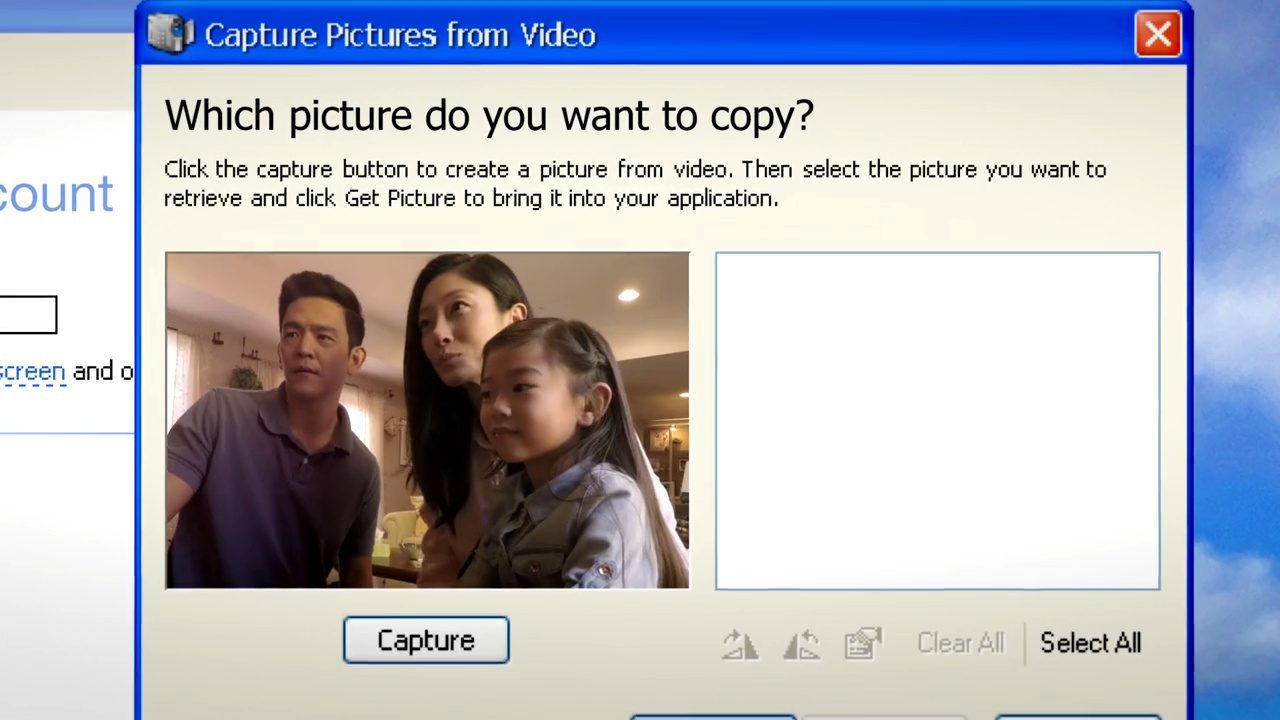
Task: Click inside the live video preview frame
Action: coord(427,419)
